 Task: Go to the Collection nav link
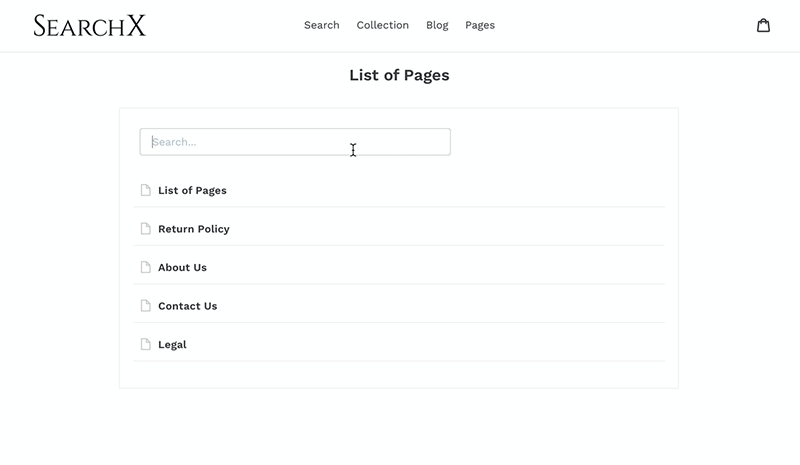[382, 25]
